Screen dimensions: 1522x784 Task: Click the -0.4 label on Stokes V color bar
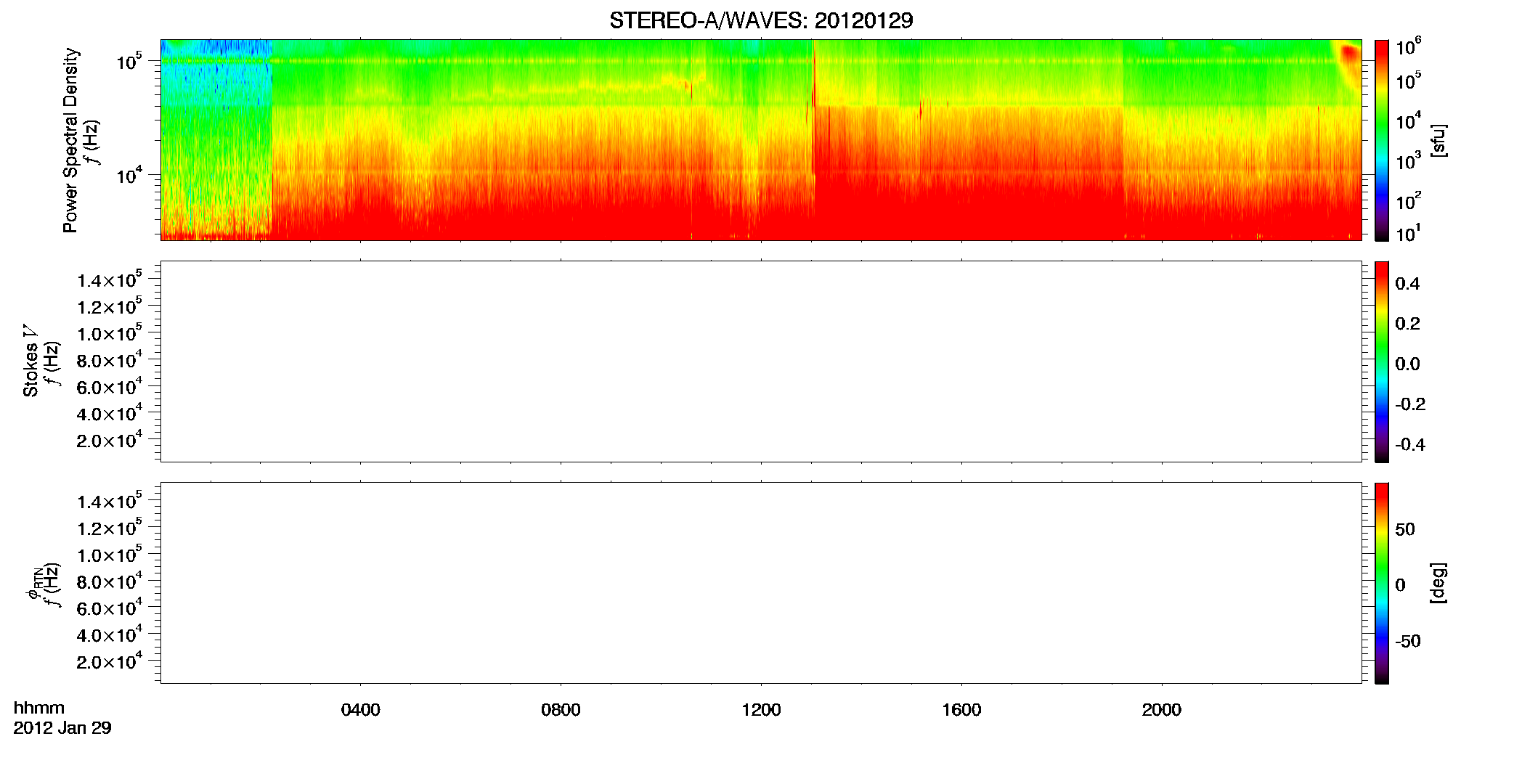click(x=1409, y=445)
